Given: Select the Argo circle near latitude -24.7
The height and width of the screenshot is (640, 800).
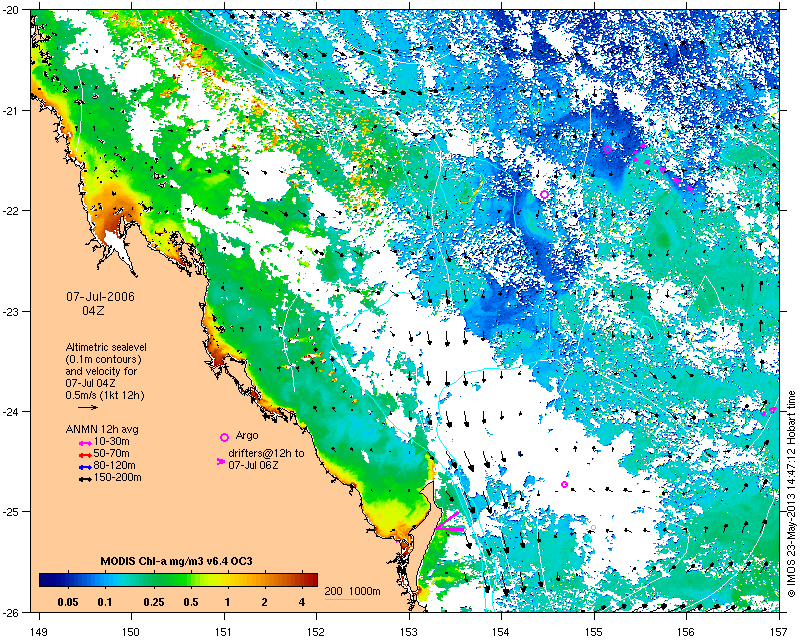Looking at the screenshot, I should click(x=564, y=484).
